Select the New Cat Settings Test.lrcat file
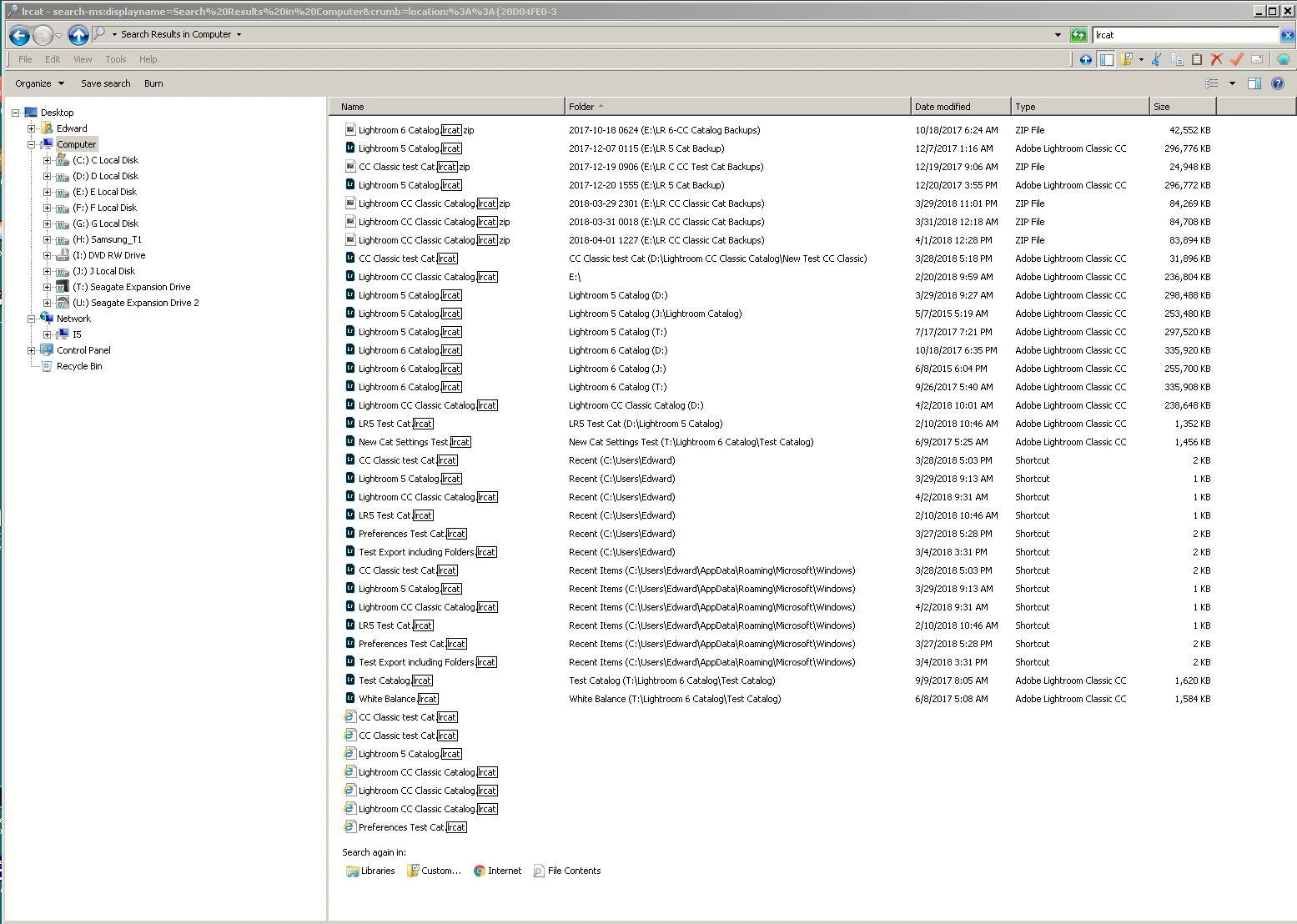1297x924 pixels. coord(415,442)
